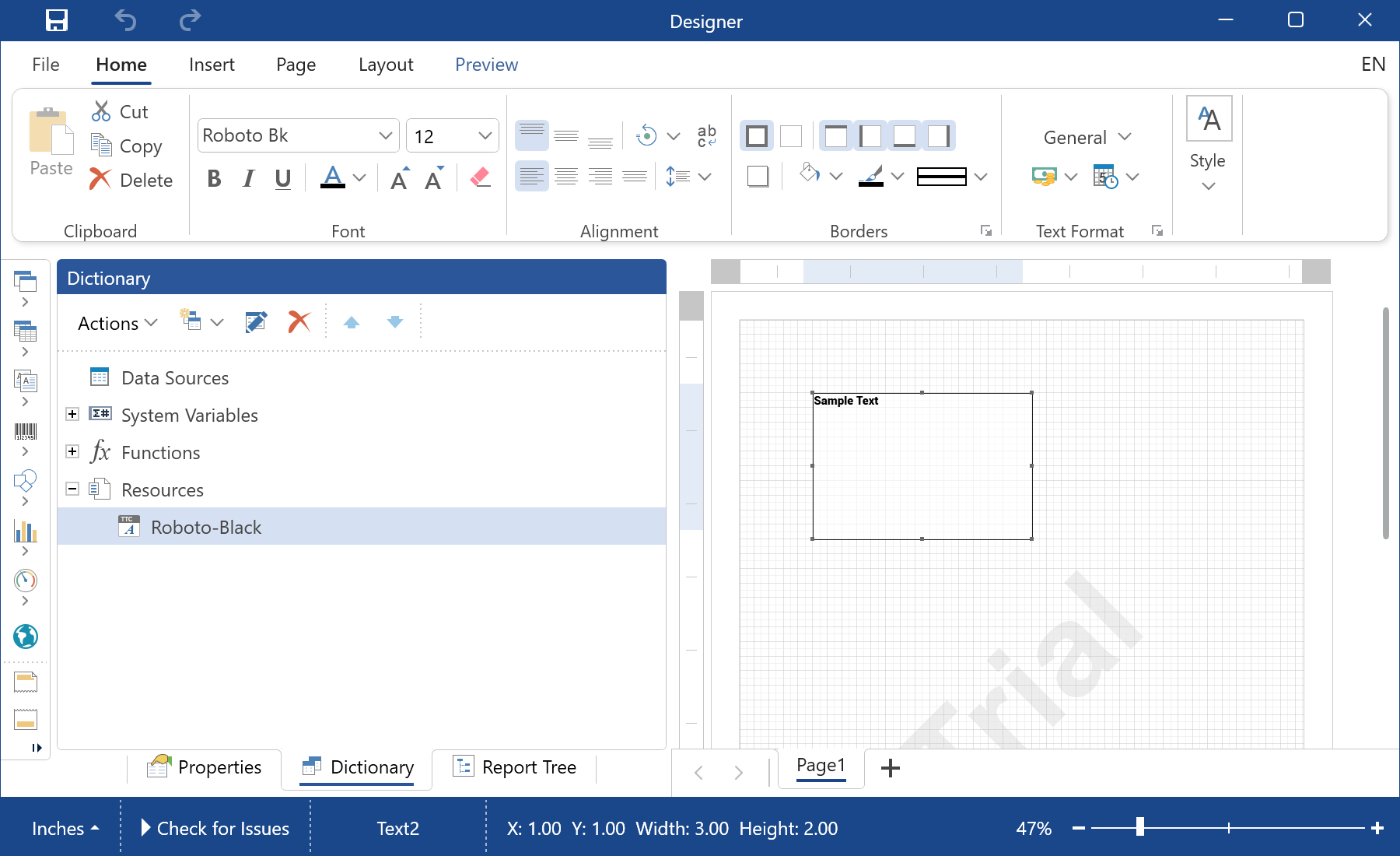Click the zoom slider handle
This screenshot has height=856, width=1400.
(1139, 827)
